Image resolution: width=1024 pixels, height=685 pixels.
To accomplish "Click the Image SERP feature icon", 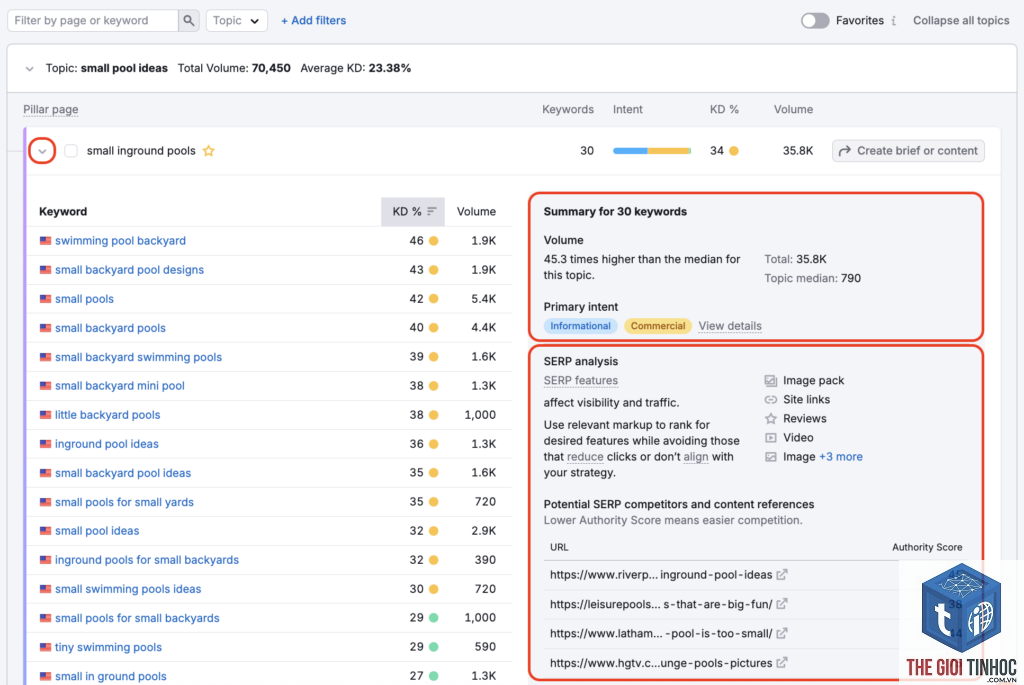I will pyautogui.click(x=771, y=456).
